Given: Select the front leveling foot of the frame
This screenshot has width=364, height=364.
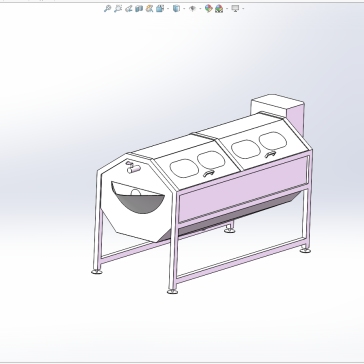Looking at the screenshot, I should pos(172,292).
